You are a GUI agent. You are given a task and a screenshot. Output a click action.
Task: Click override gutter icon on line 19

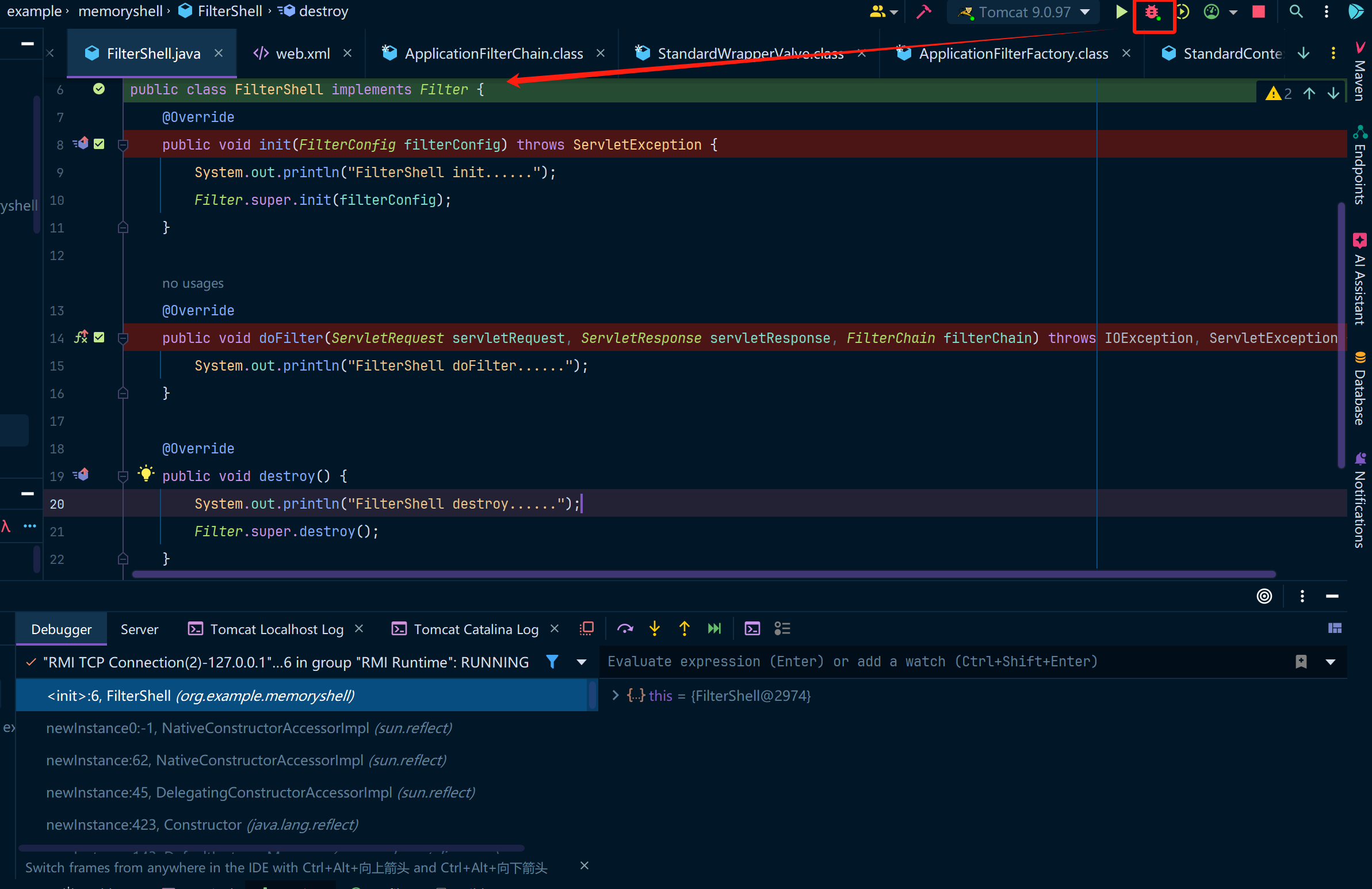point(81,475)
